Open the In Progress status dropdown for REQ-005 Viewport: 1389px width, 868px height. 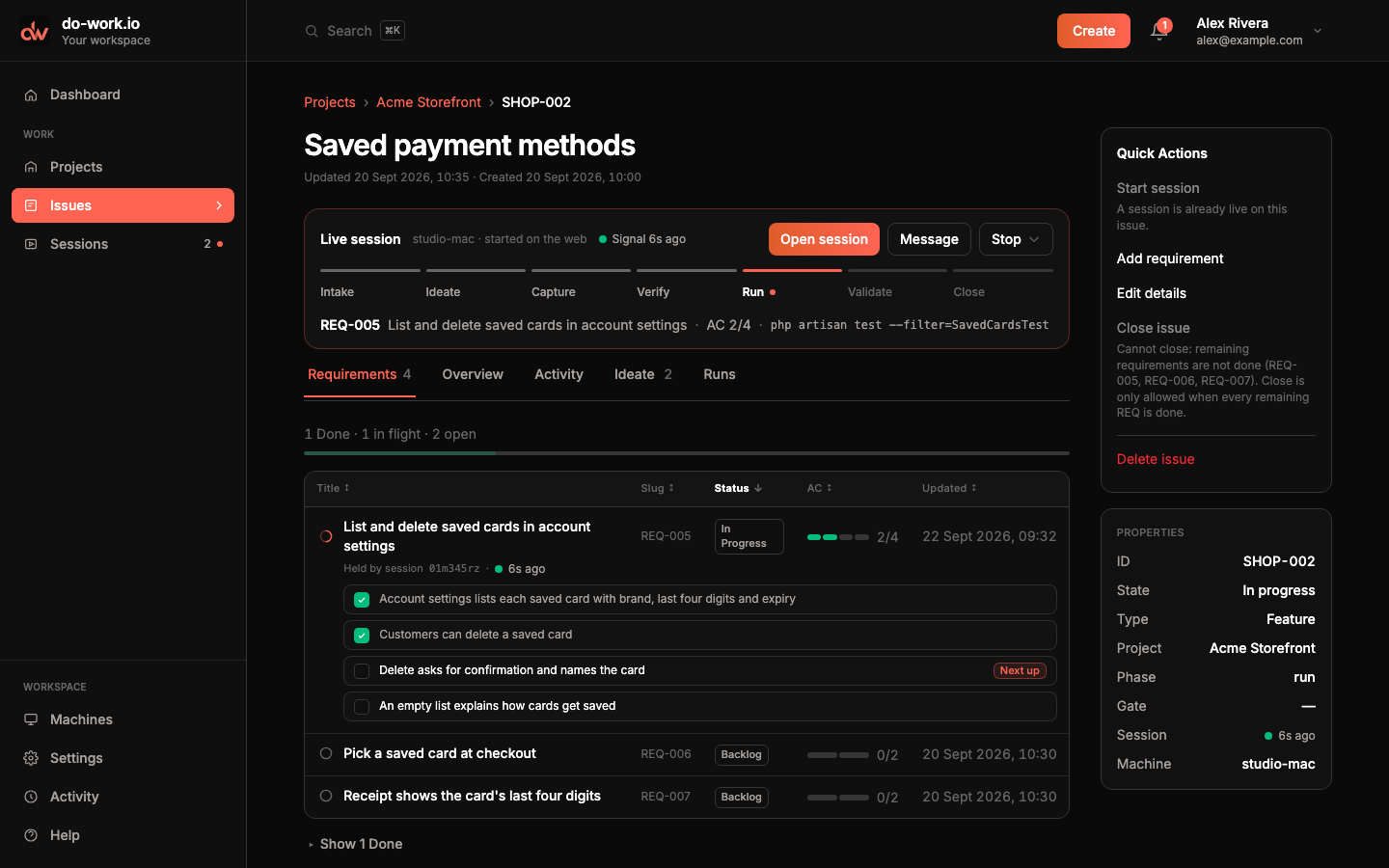pos(749,536)
